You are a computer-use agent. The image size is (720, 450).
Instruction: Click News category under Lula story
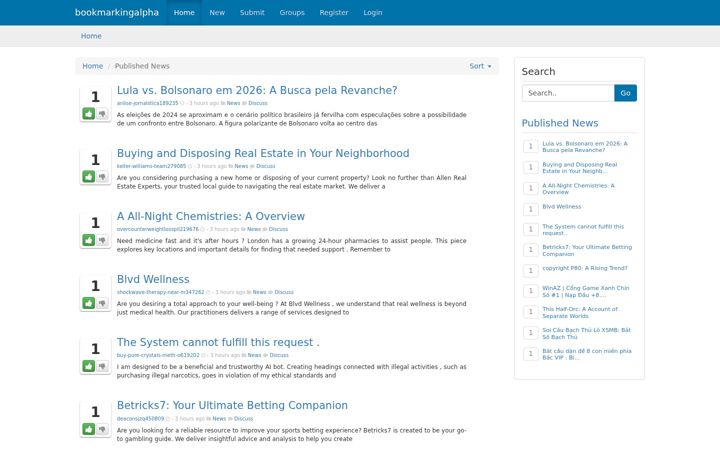point(233,103)
